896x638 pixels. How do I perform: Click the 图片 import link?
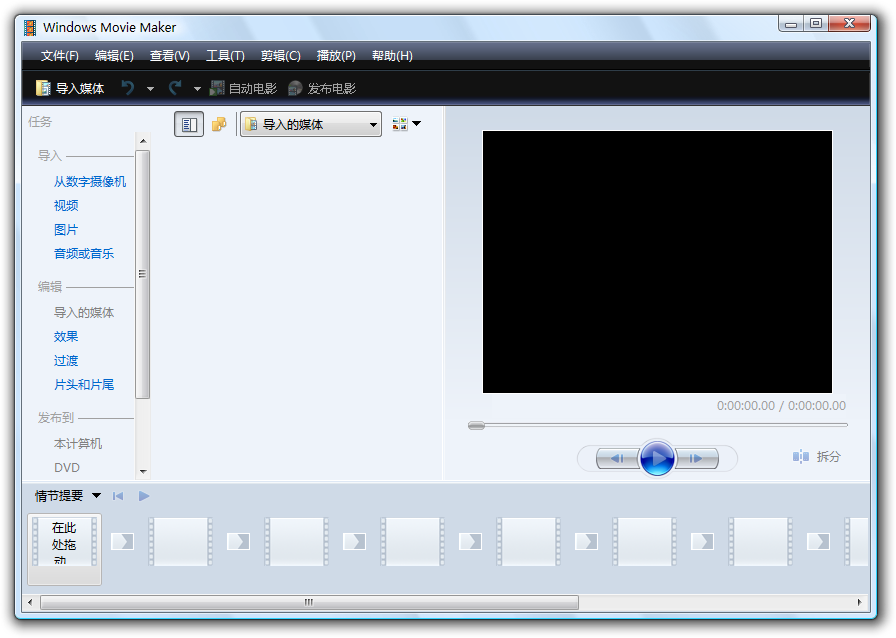[x=66, y=230]
